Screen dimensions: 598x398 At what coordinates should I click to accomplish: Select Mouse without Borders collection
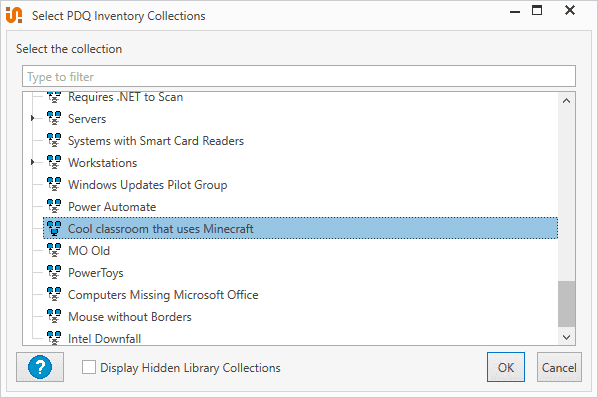tap(130, 317)
